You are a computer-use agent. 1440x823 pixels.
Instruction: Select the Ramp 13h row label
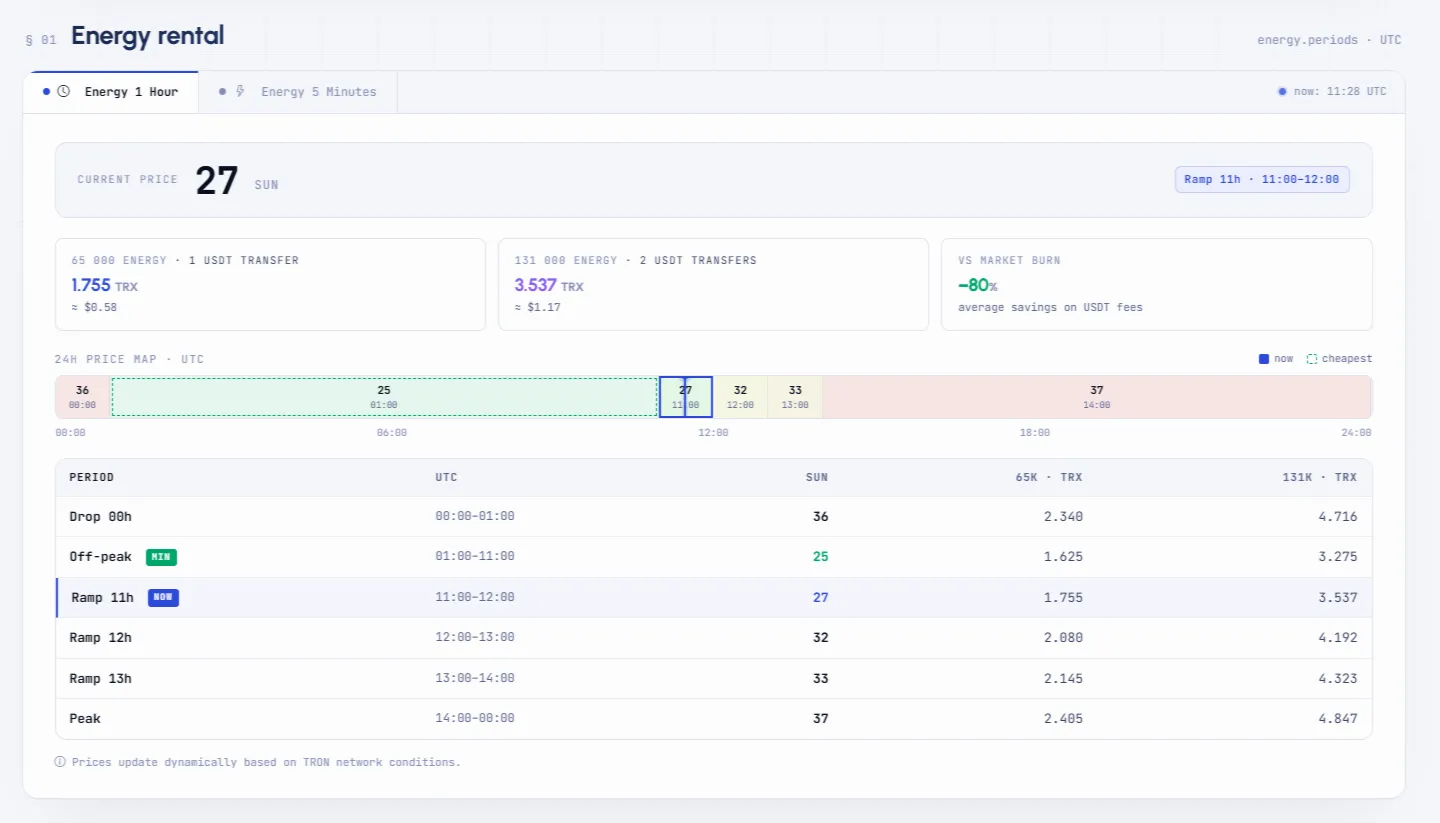100,679
